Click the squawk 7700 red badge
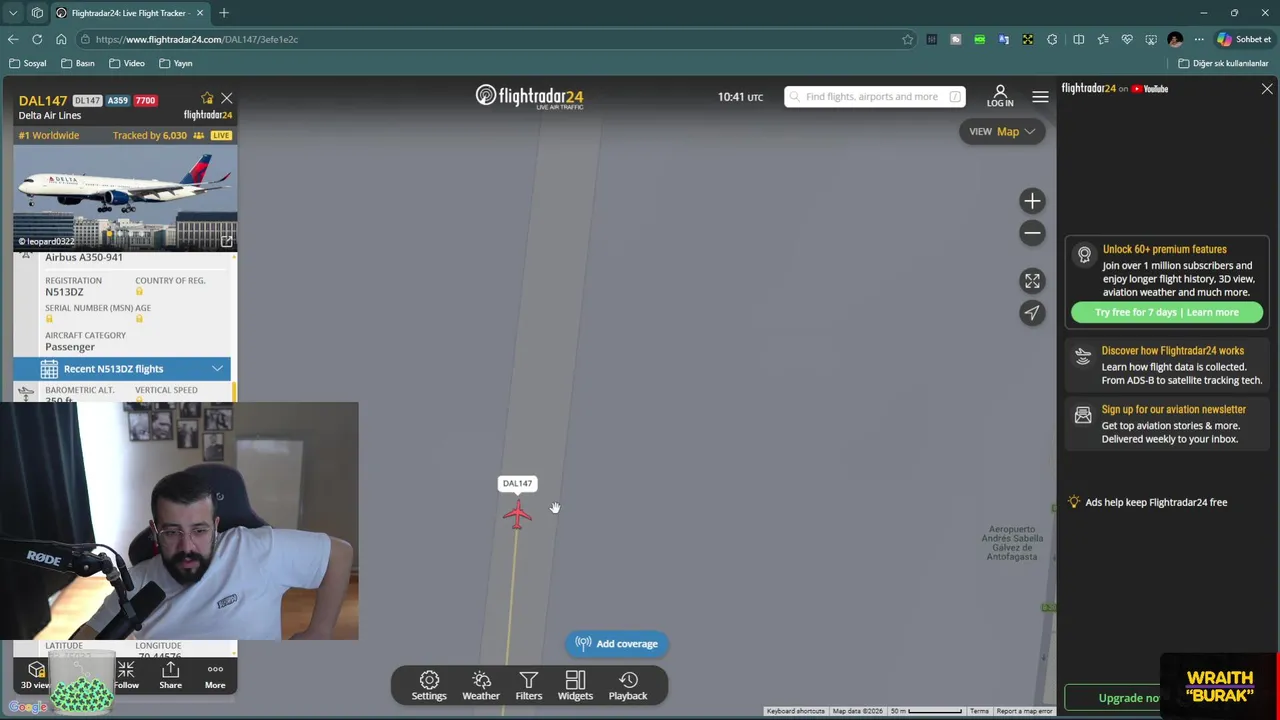This screenshot has height=720, width=1280. coord(145,101)
